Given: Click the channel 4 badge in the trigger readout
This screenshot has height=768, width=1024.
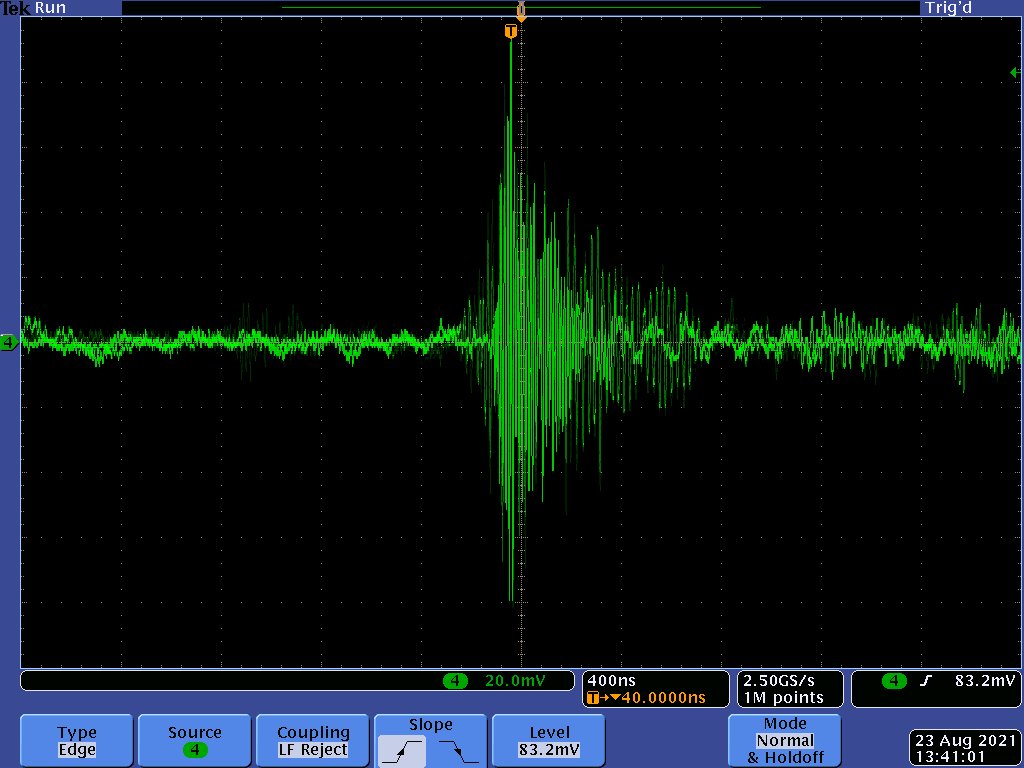Looking at the screenshot, I should (894, 681).
